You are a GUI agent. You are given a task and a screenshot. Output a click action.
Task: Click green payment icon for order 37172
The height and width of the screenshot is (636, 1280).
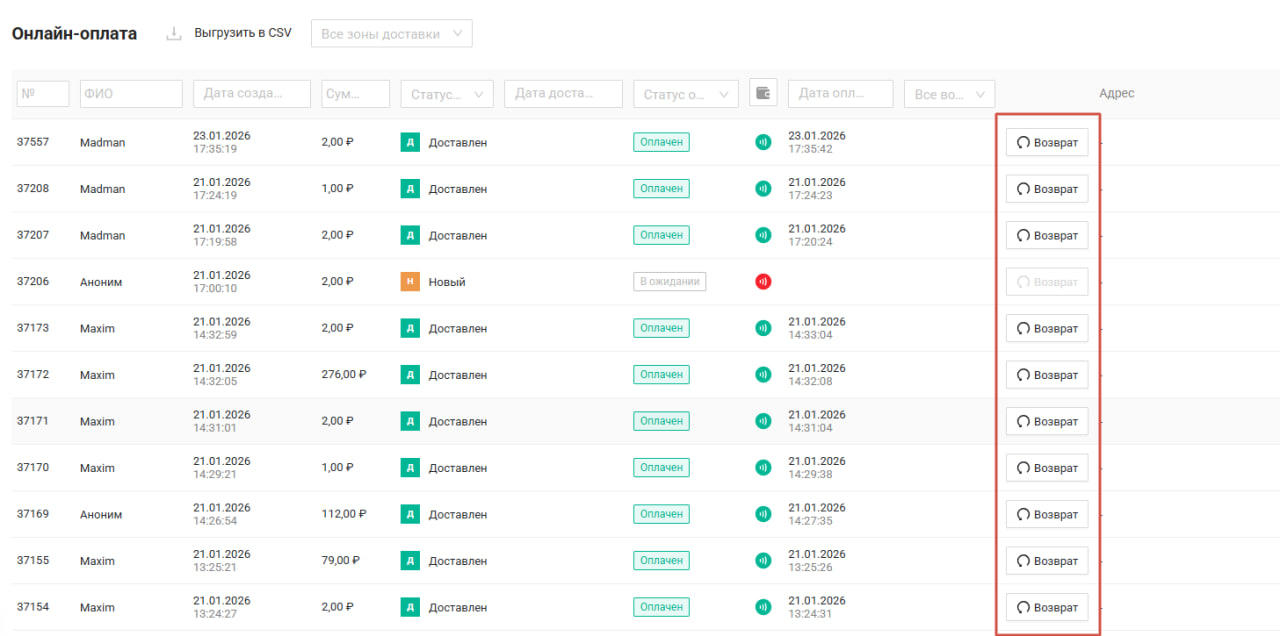click(763, 375)
